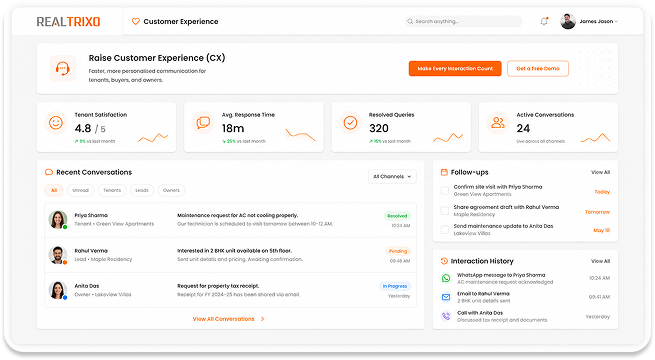
Task: Open the All Channels dropdown
Action: click(392, 176)
